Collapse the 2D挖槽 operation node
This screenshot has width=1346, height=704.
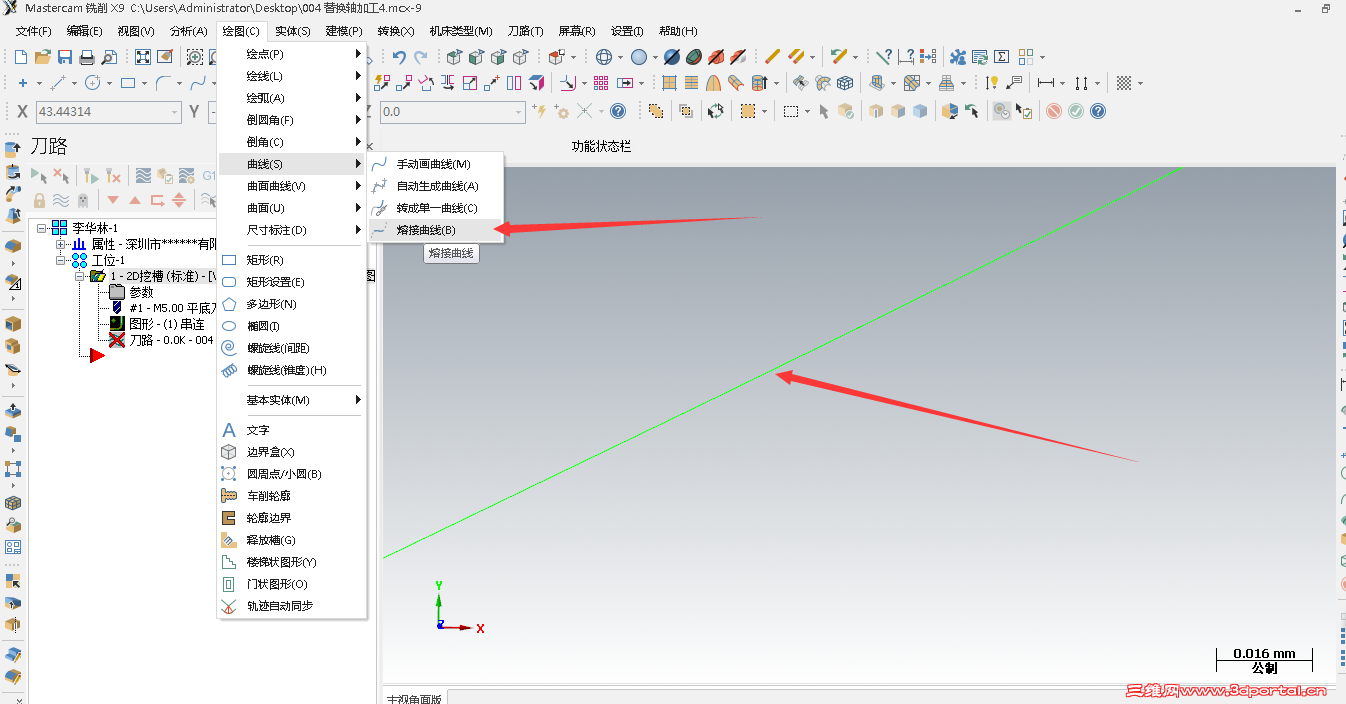click(79, 276)
